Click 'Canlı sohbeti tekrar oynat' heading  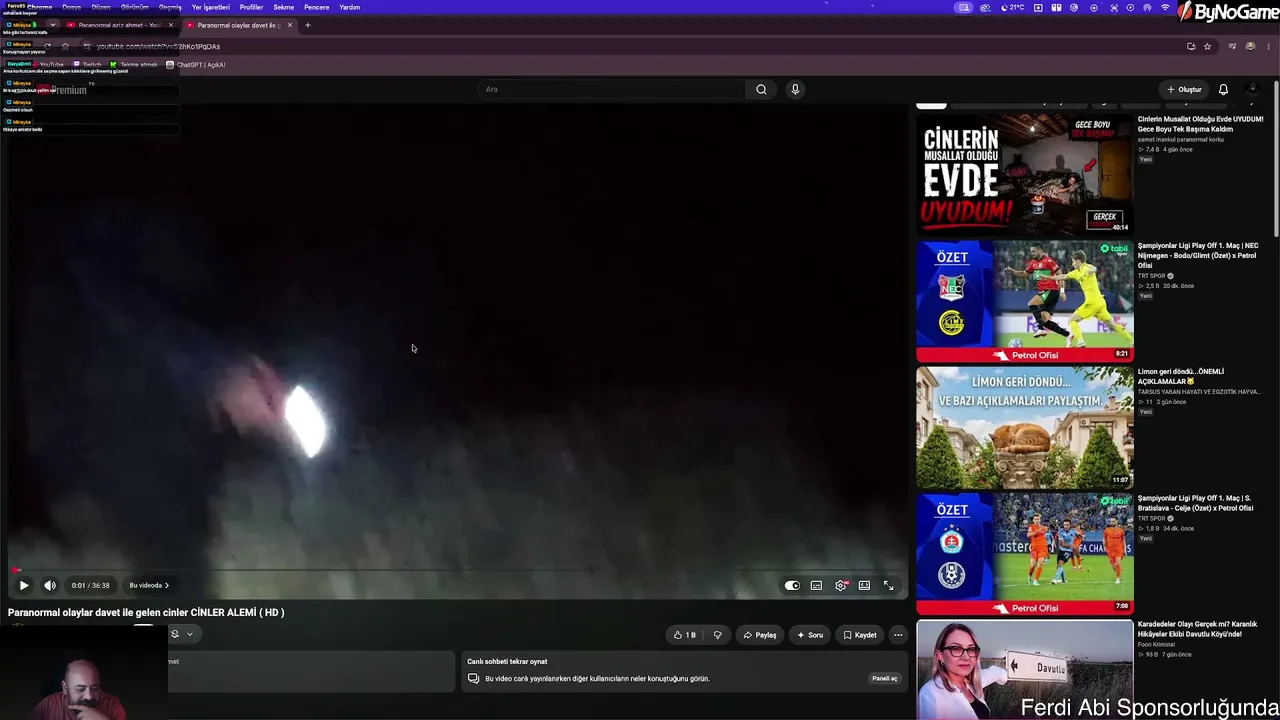[x=507, y=661]
